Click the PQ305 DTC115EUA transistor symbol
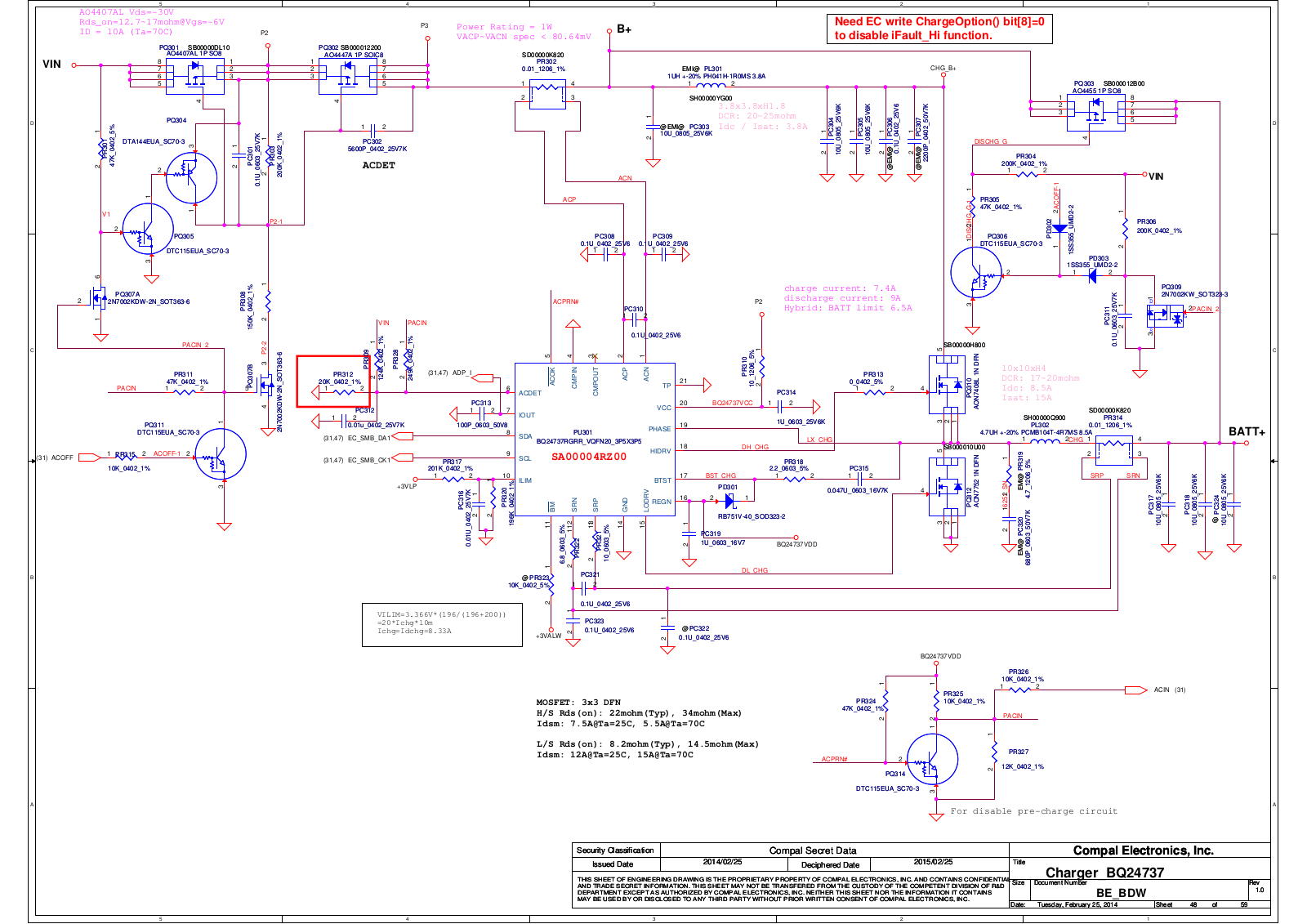The height and width of the screenshot is (924, 1307). point(148,230)
